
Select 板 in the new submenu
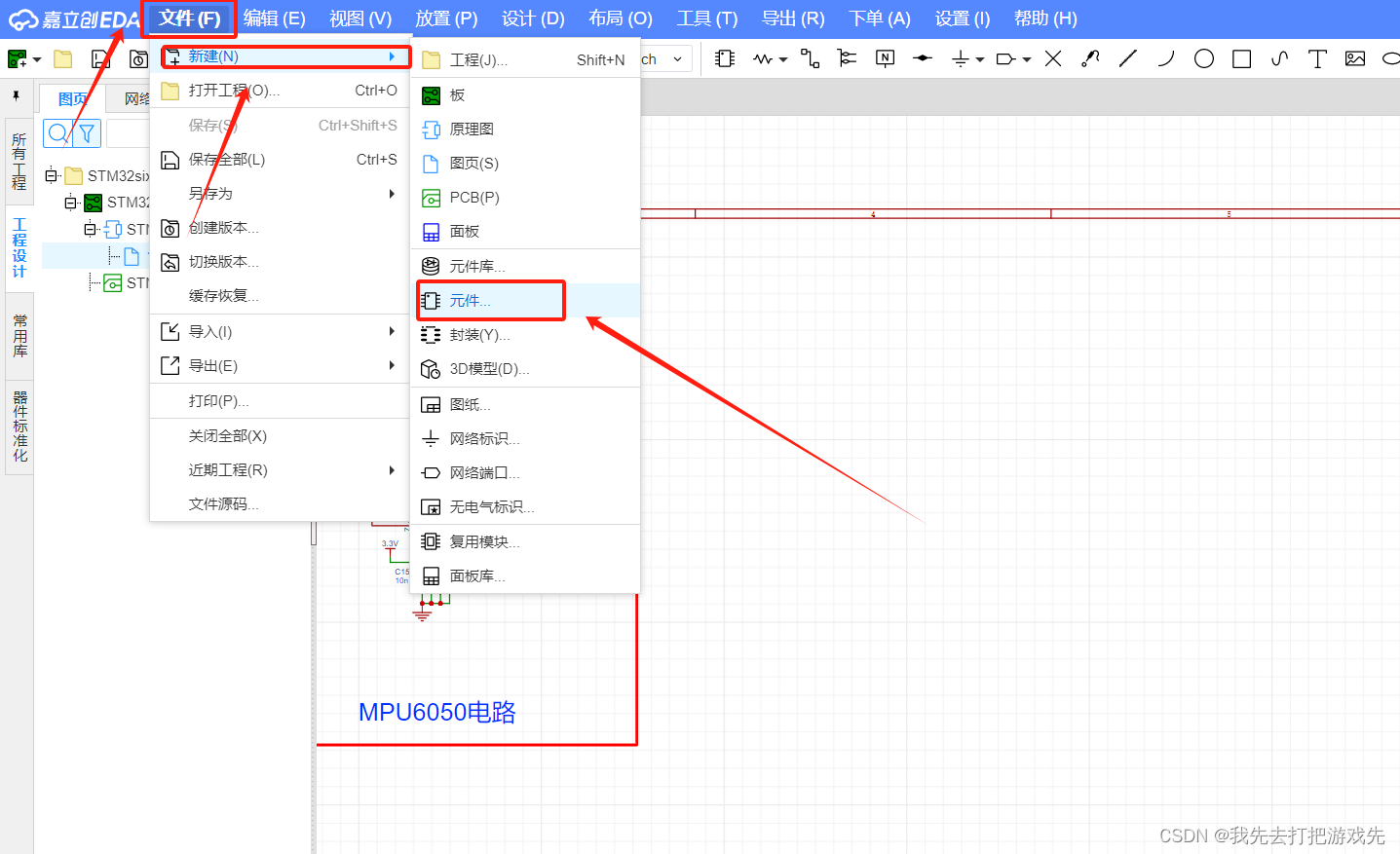point(525,95)
